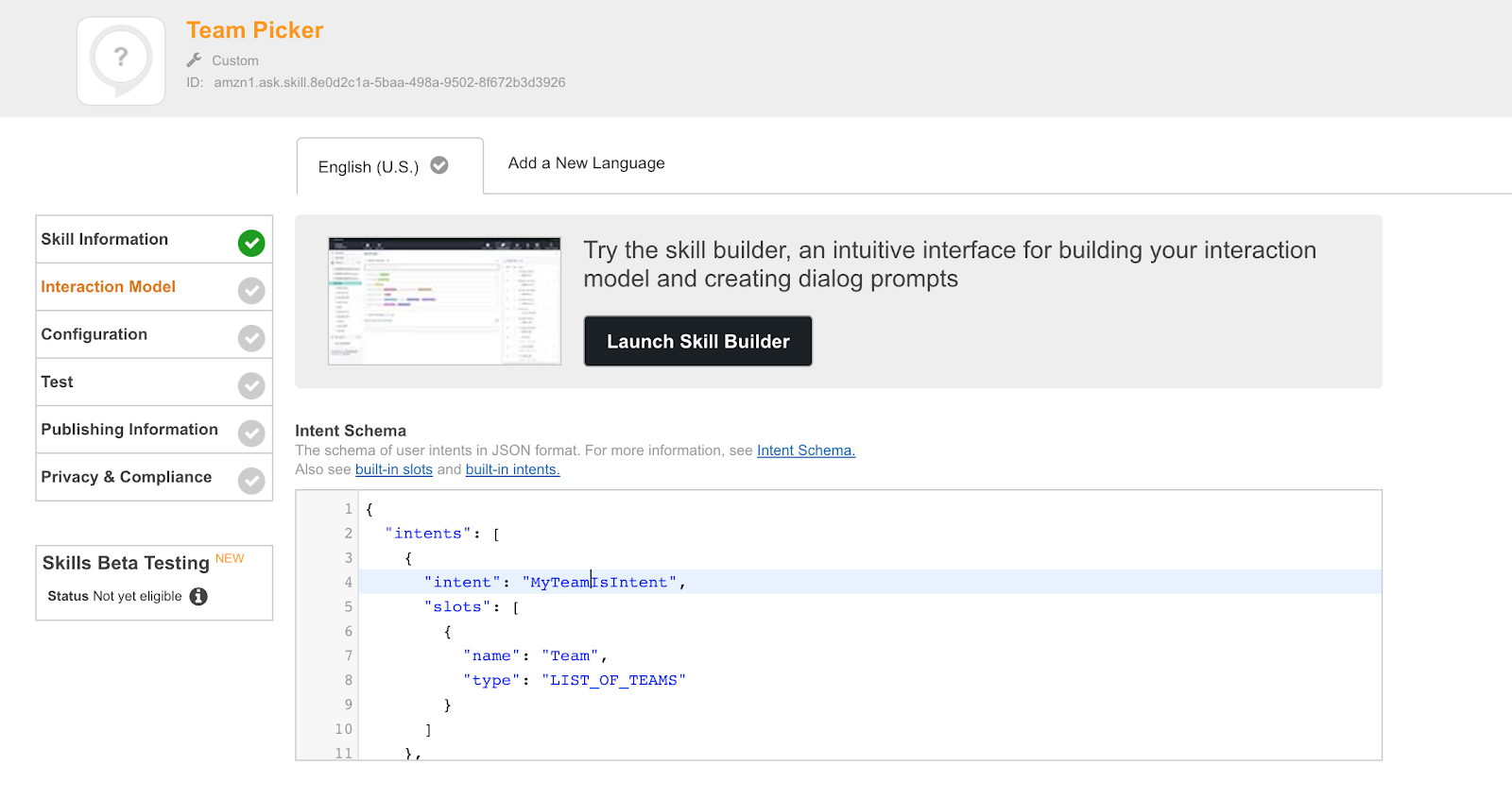1512x799 pixels.
Task: Click the "intents" key in editor
Action: 428,534
